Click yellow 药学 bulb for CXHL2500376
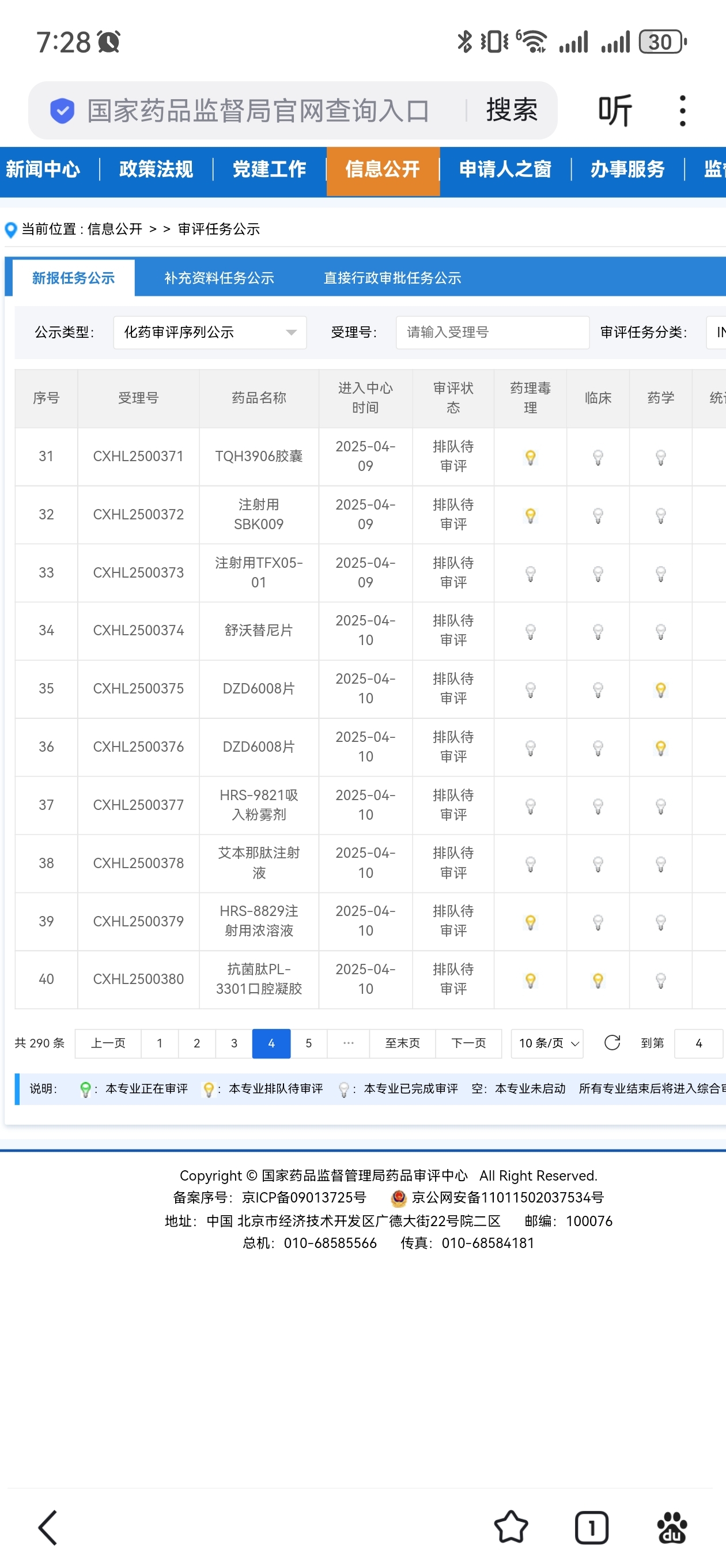Screen dimensions: 726x1568 pyautogui.click(x=661, y=748)
